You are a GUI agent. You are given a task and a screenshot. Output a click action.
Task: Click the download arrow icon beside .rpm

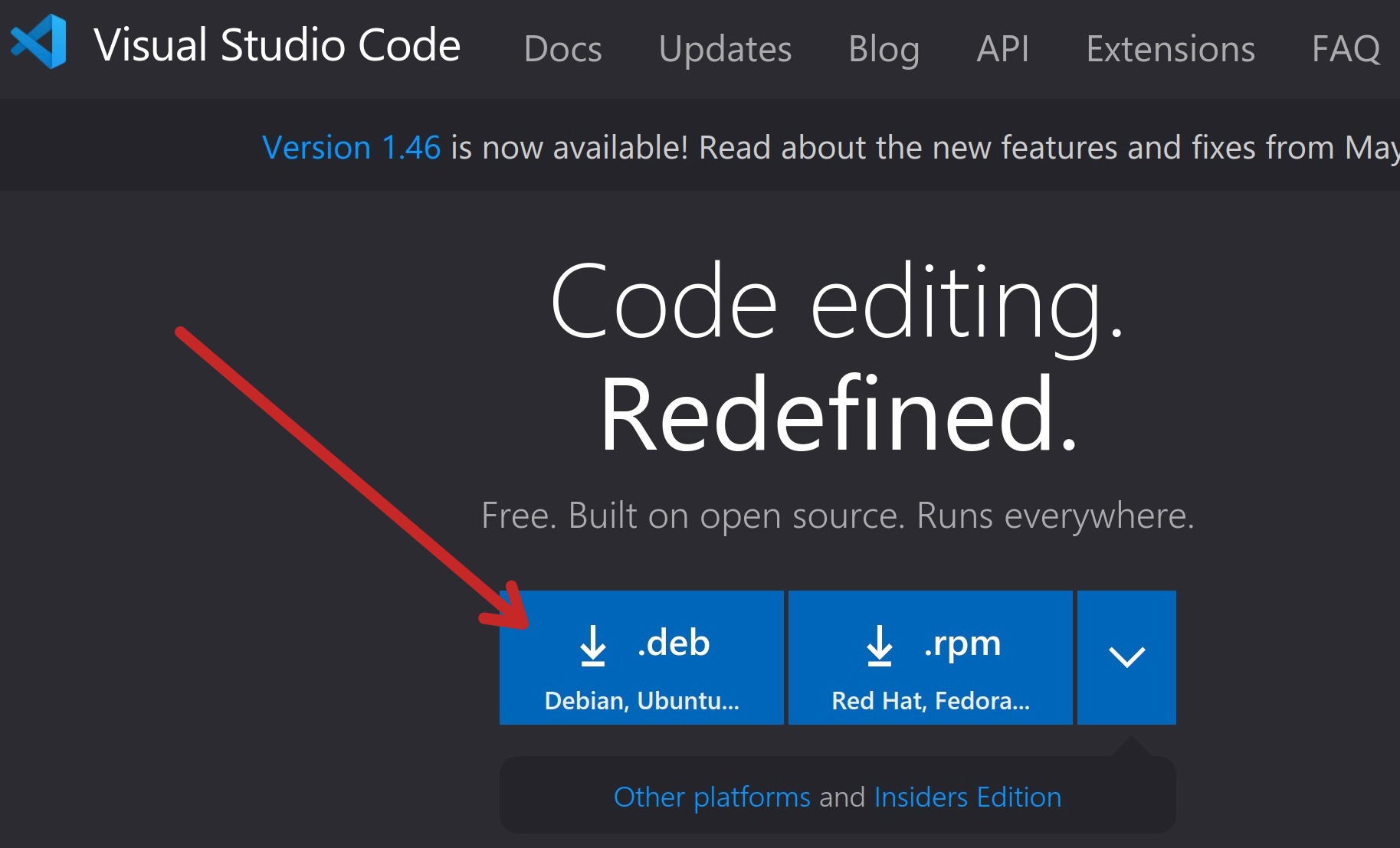[880, 645]
